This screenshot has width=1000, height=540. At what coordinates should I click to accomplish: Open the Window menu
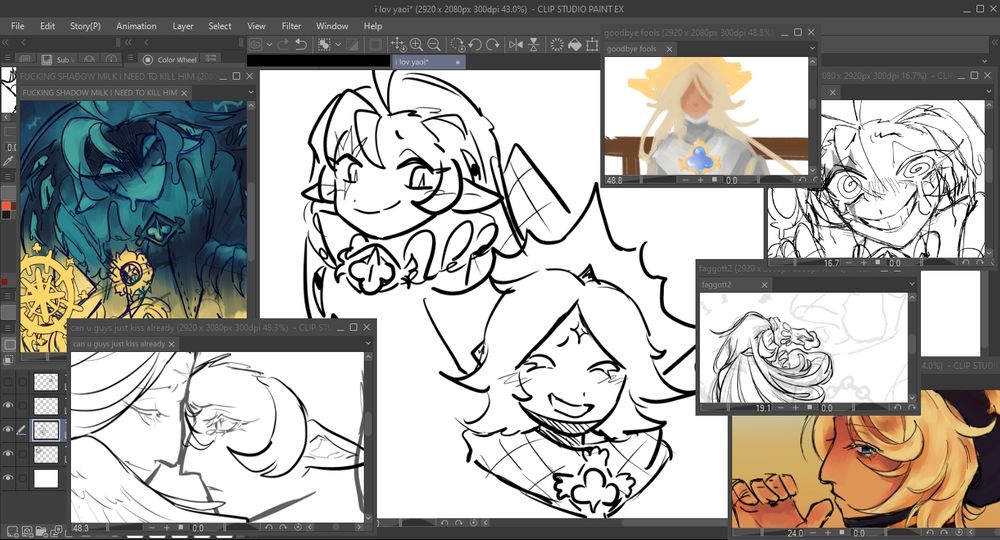(x=332, y=26)
